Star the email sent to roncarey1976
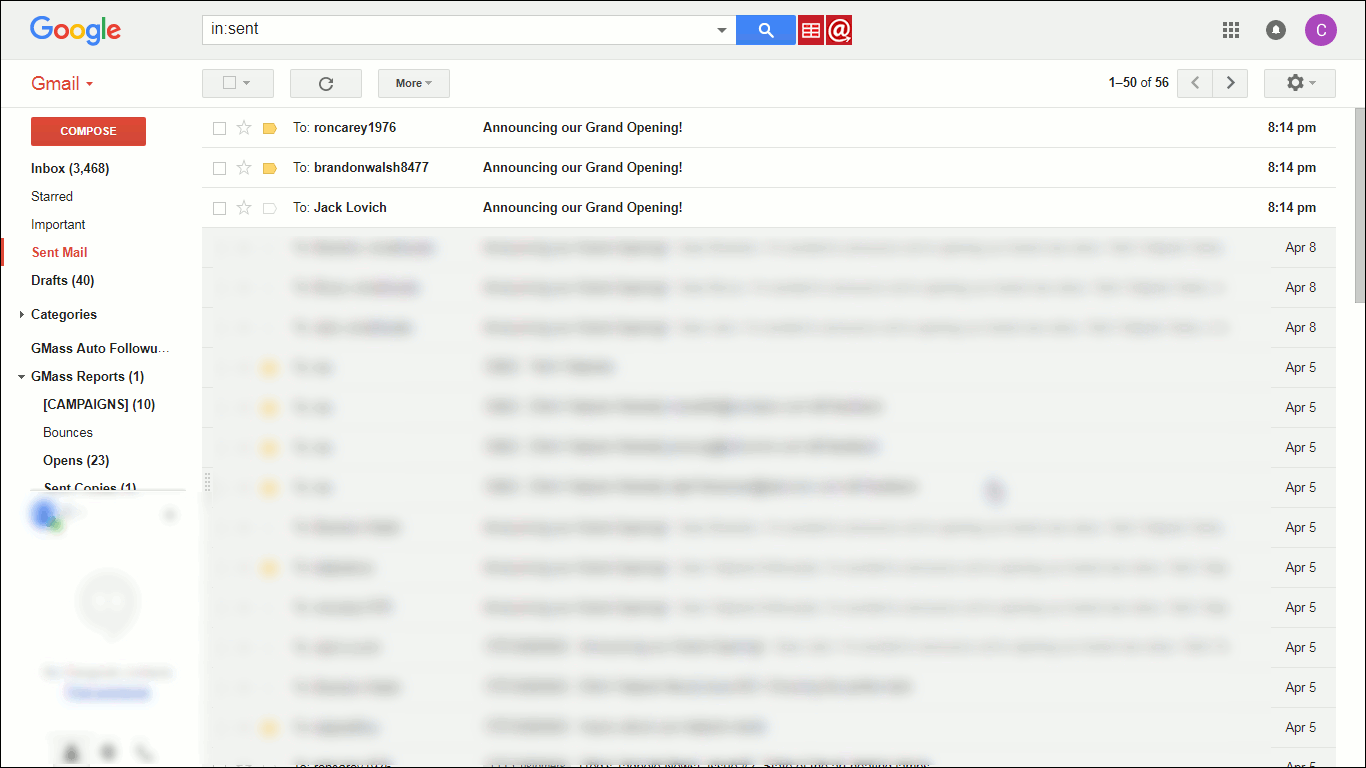Screen dimensions: 1366x768 click(x=243, y=127)
